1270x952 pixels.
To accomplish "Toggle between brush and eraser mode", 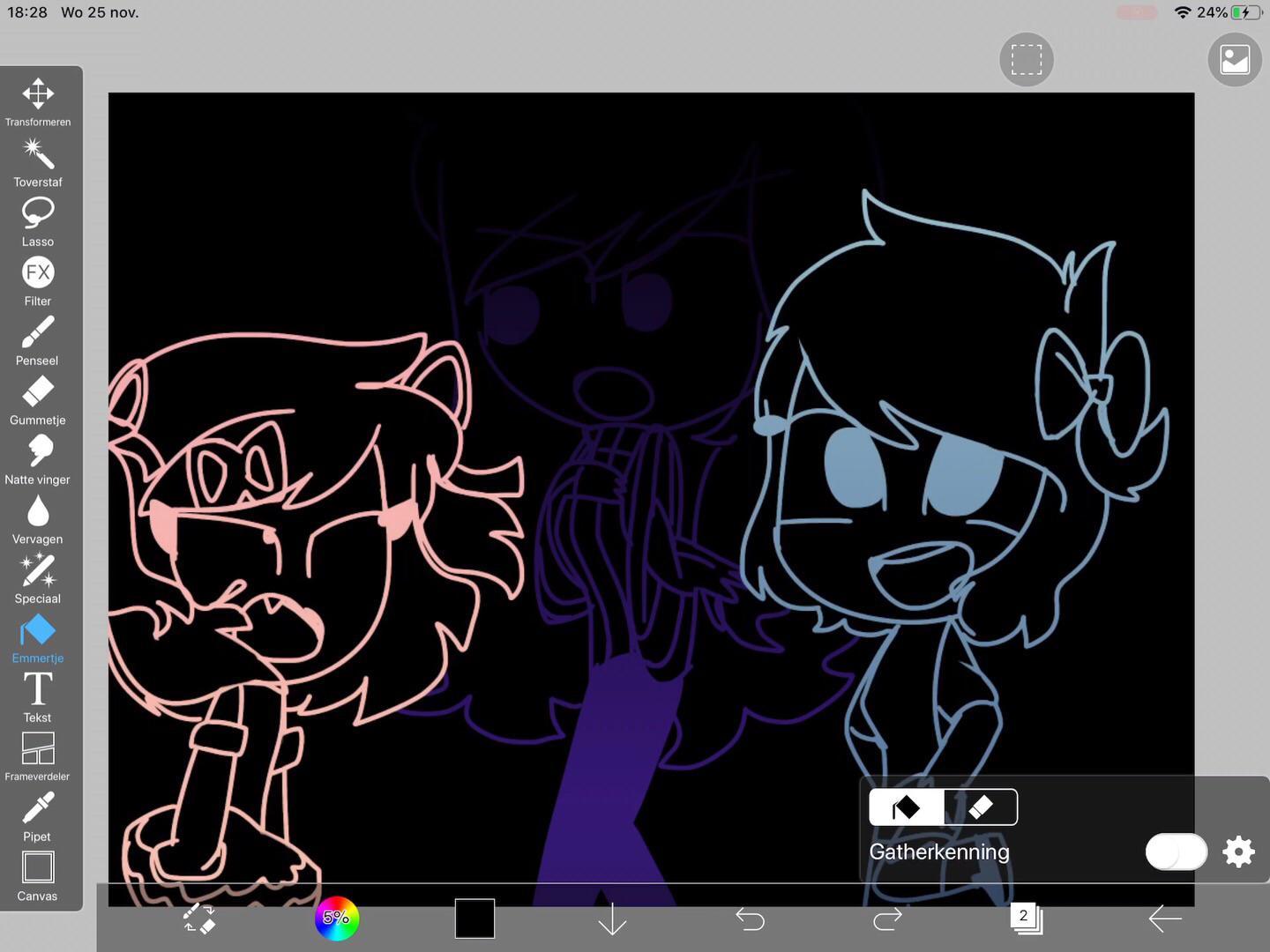I will pos(199,919).
